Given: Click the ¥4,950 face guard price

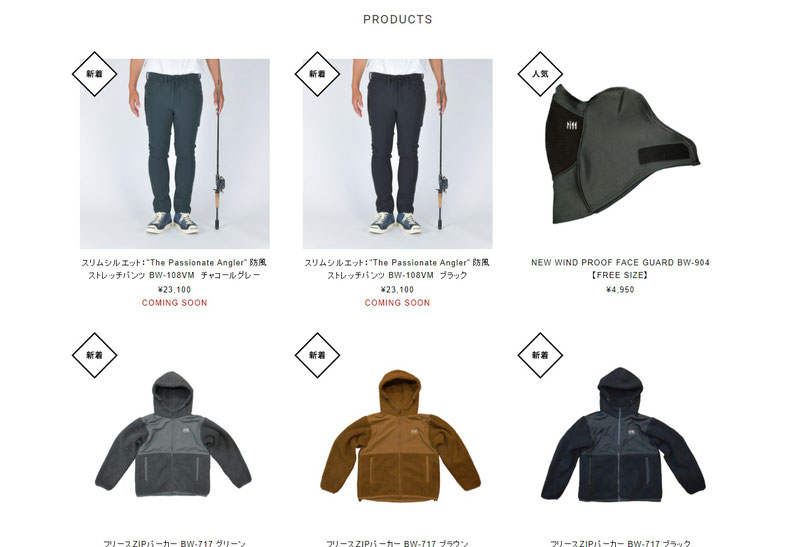Looking at the screenshot, I should click(x=620, y=290).
